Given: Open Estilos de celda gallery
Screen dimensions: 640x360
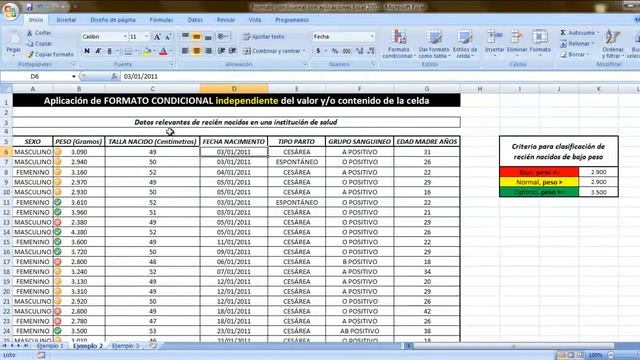Looking at the screenshot, I should [x=464, y=44].
